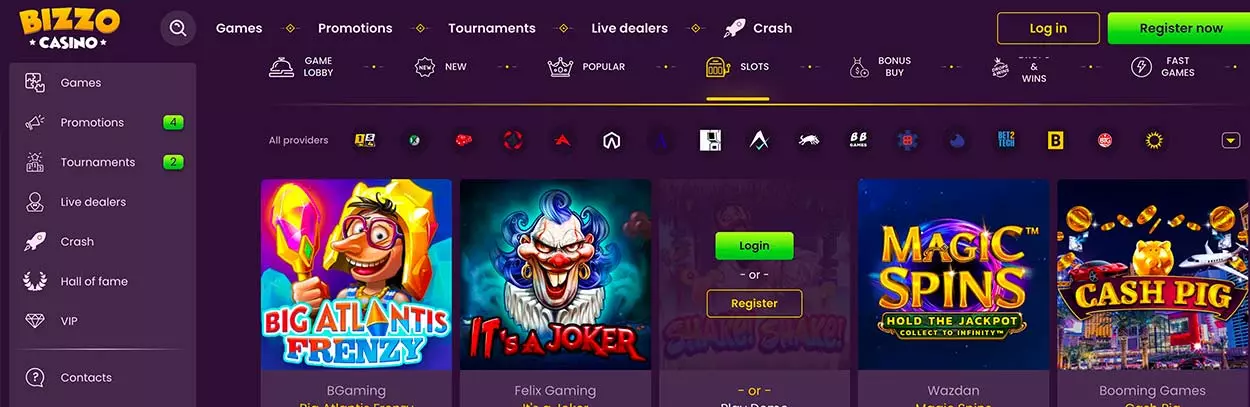Select the BB Games provider icon

858,141
